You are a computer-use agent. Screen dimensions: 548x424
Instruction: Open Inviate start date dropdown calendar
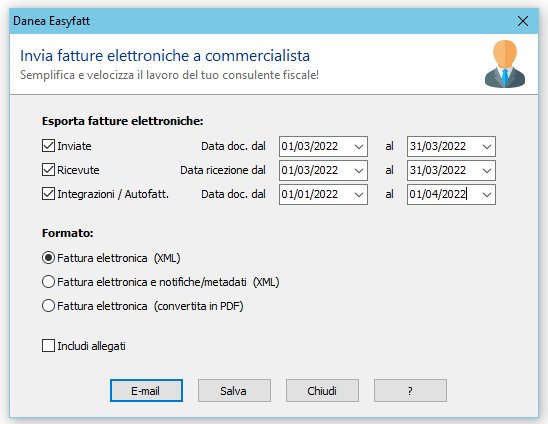pyautogui.click(x=359, y=146)
